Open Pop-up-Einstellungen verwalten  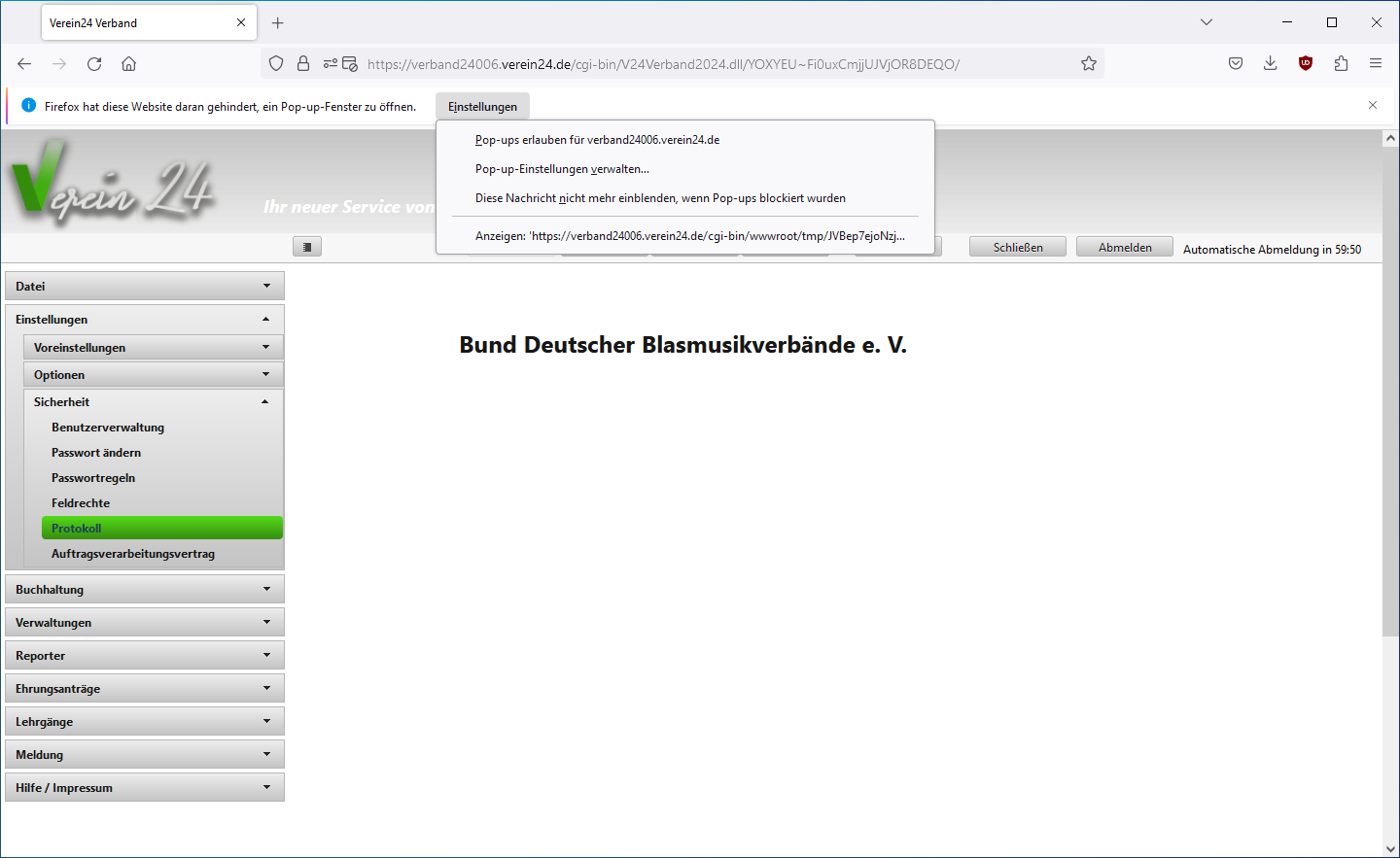click(685, 169)
